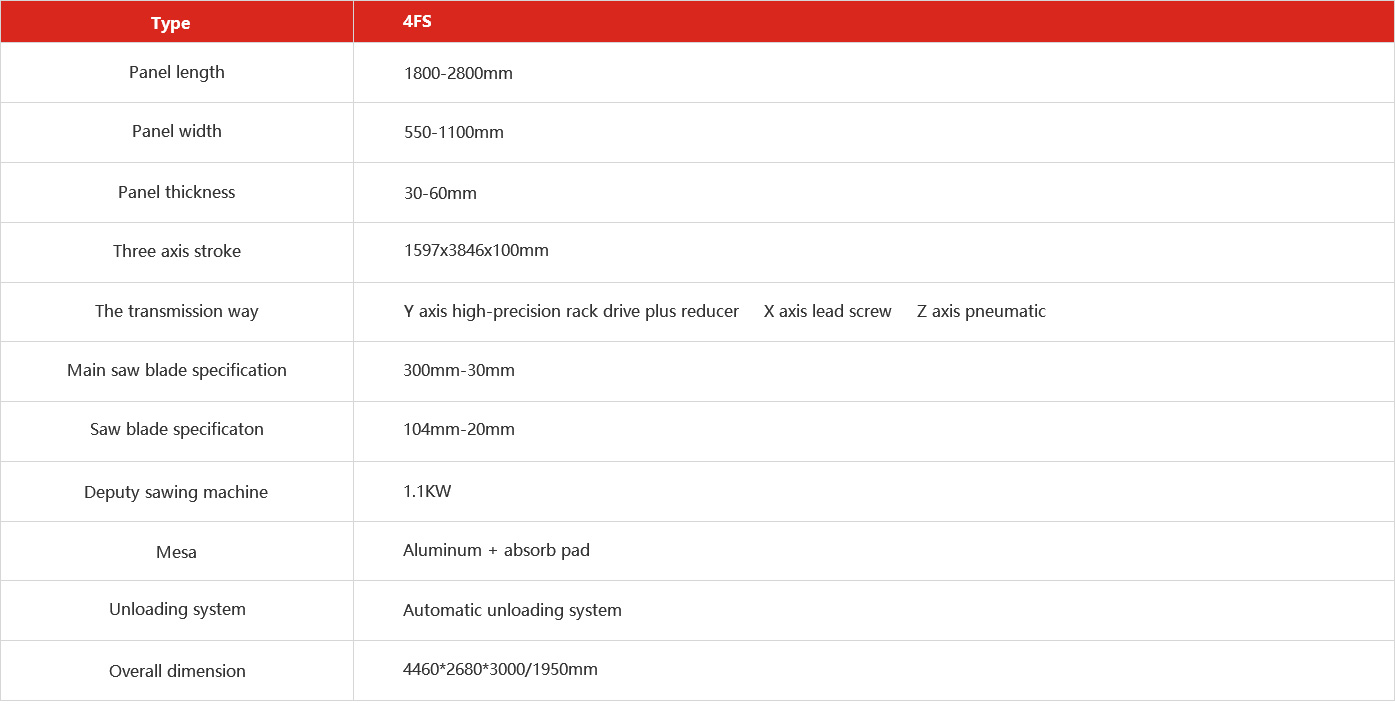Click the 'Panel thickness' row label
Screen dimensions: 1395x710
click(177, 192)
